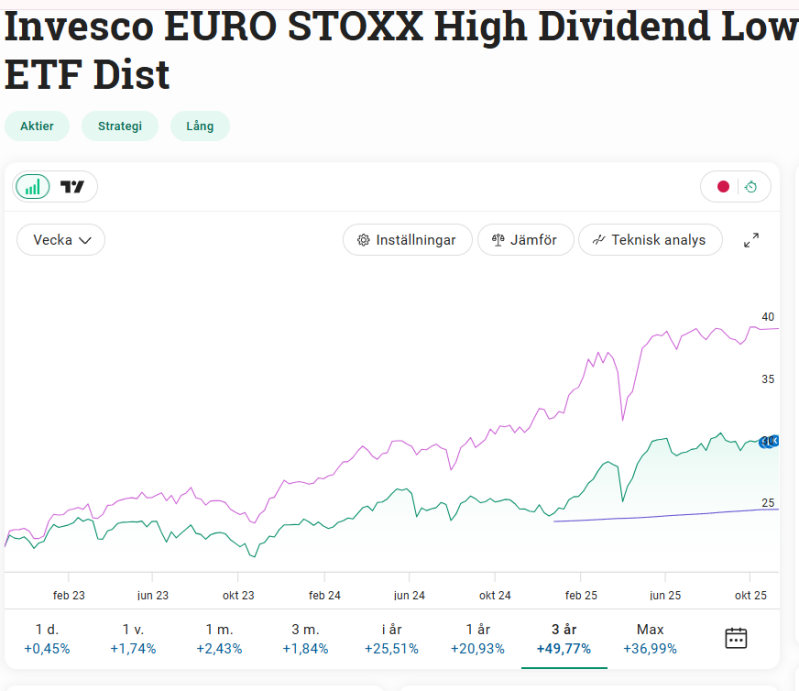This screenshot has height=691, width=799.
Task: Select the 1 m. period tab
Action: [219, 639]
